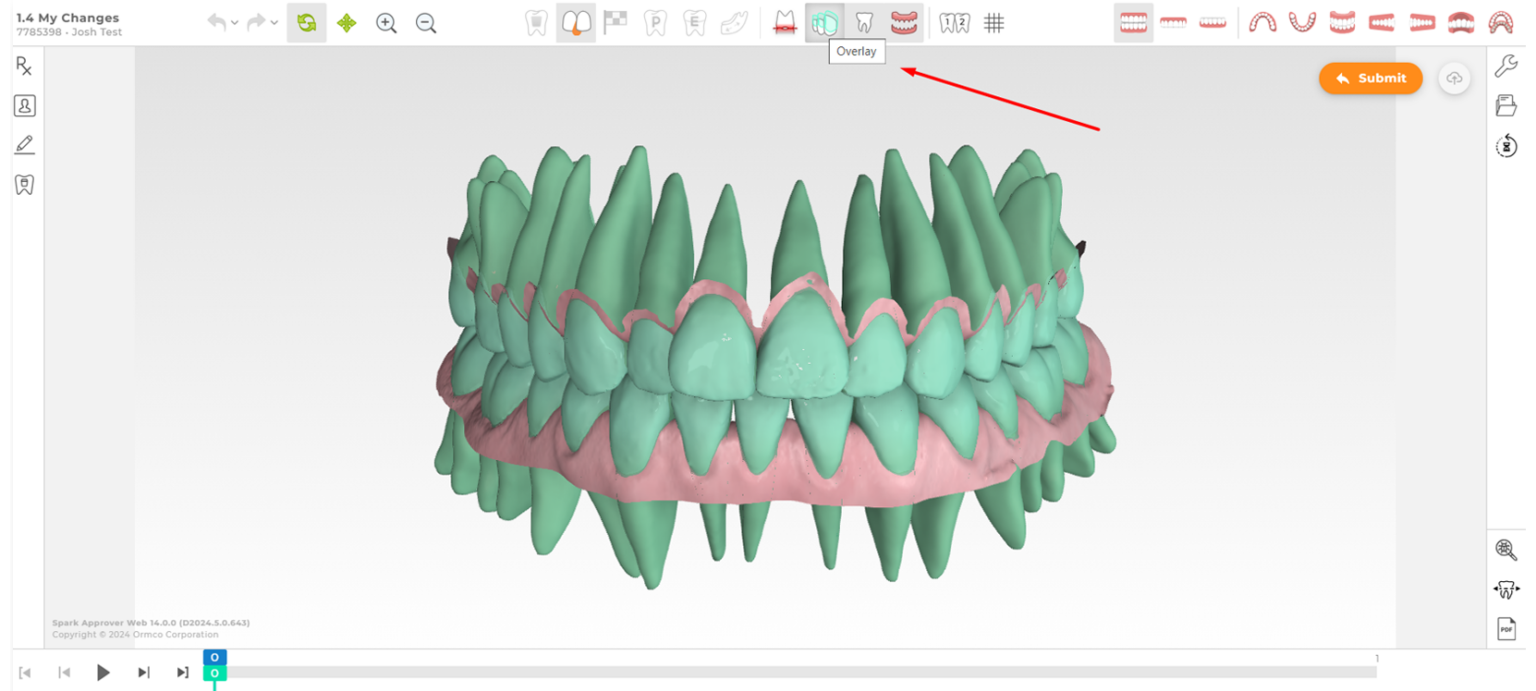Toggle the gingiva display icon
The height and width of the screenshot is (691, 1536).
point(904,22)
